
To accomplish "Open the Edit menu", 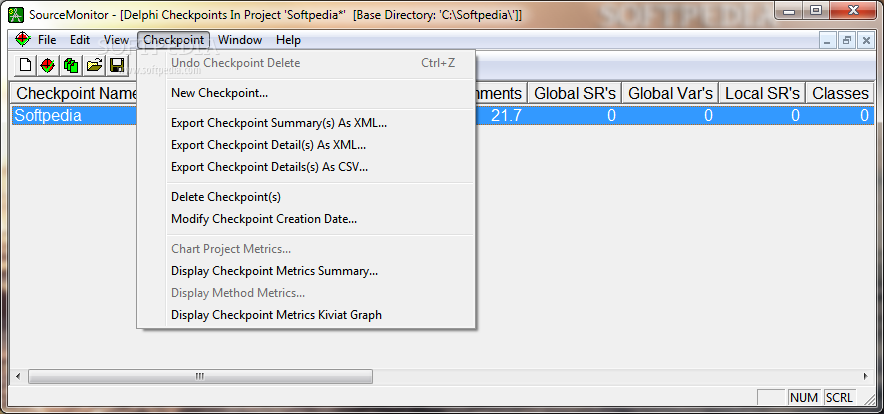I will pyautogui.click(x=79, y=40).
